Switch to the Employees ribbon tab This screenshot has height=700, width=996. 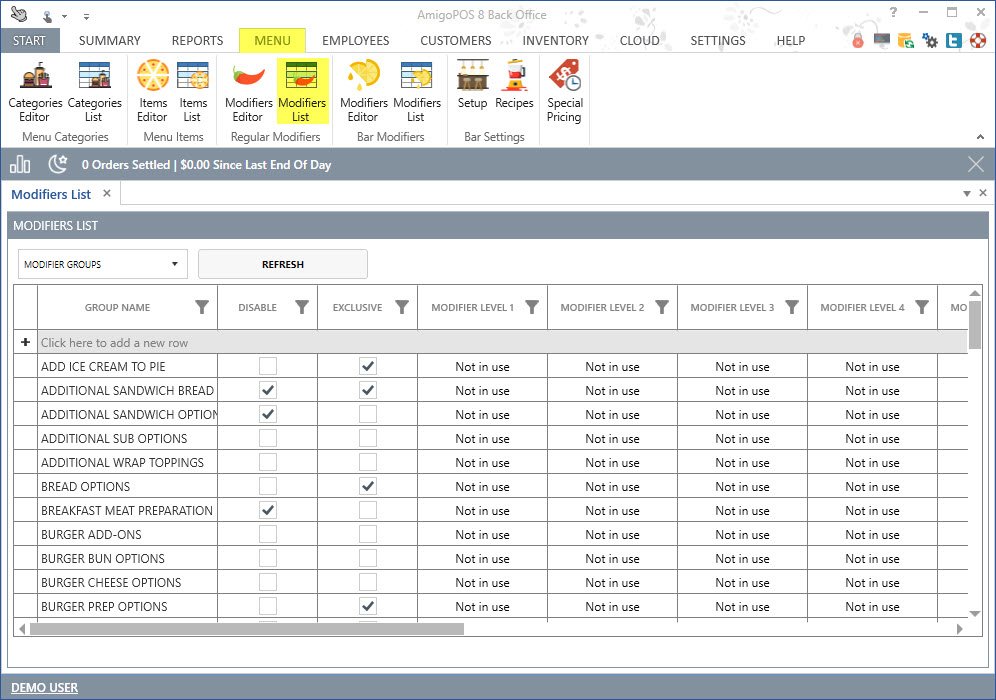[355, 41]
